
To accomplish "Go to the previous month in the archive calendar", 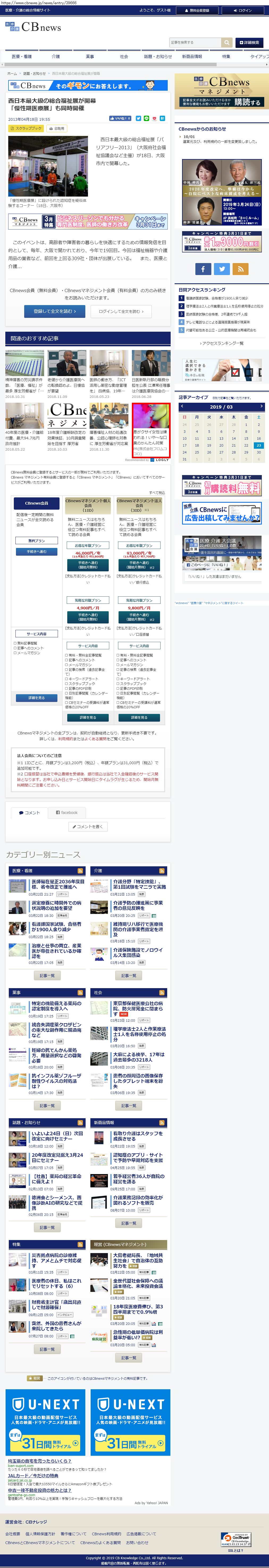I will point(182,407).
